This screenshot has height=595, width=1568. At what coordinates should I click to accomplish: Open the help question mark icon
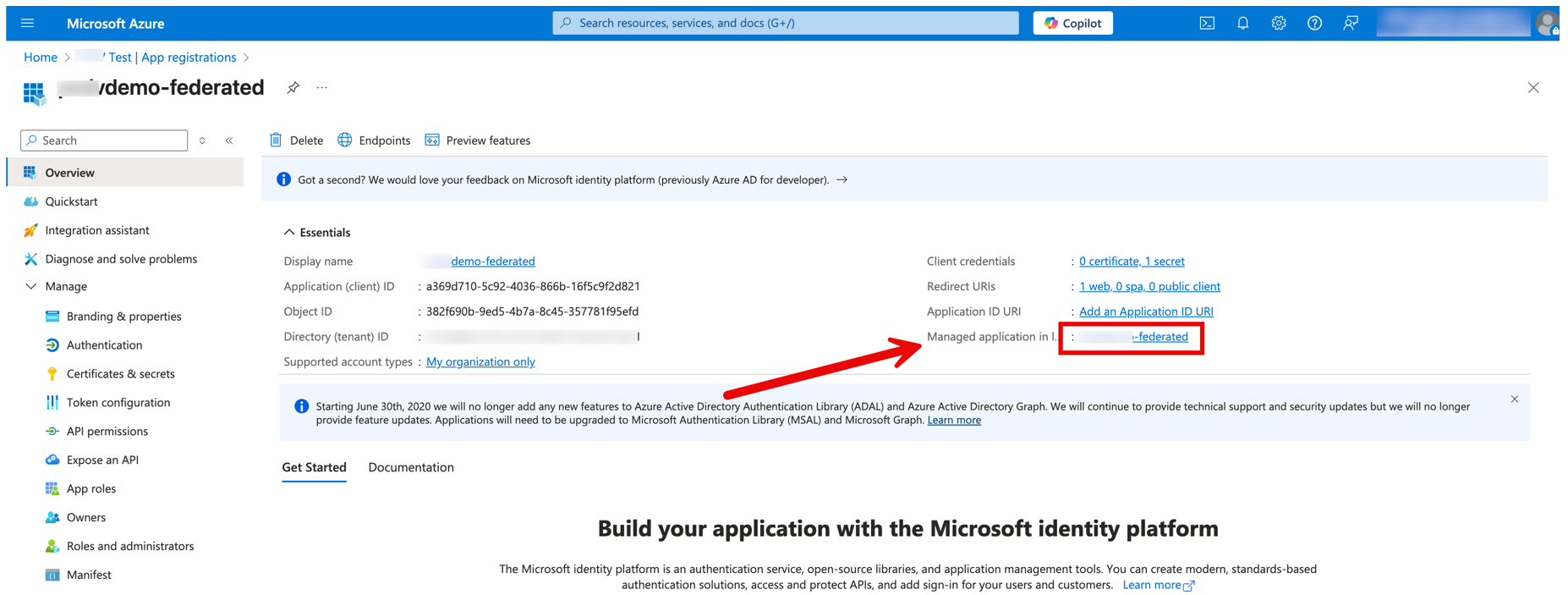click(1314, 23)
